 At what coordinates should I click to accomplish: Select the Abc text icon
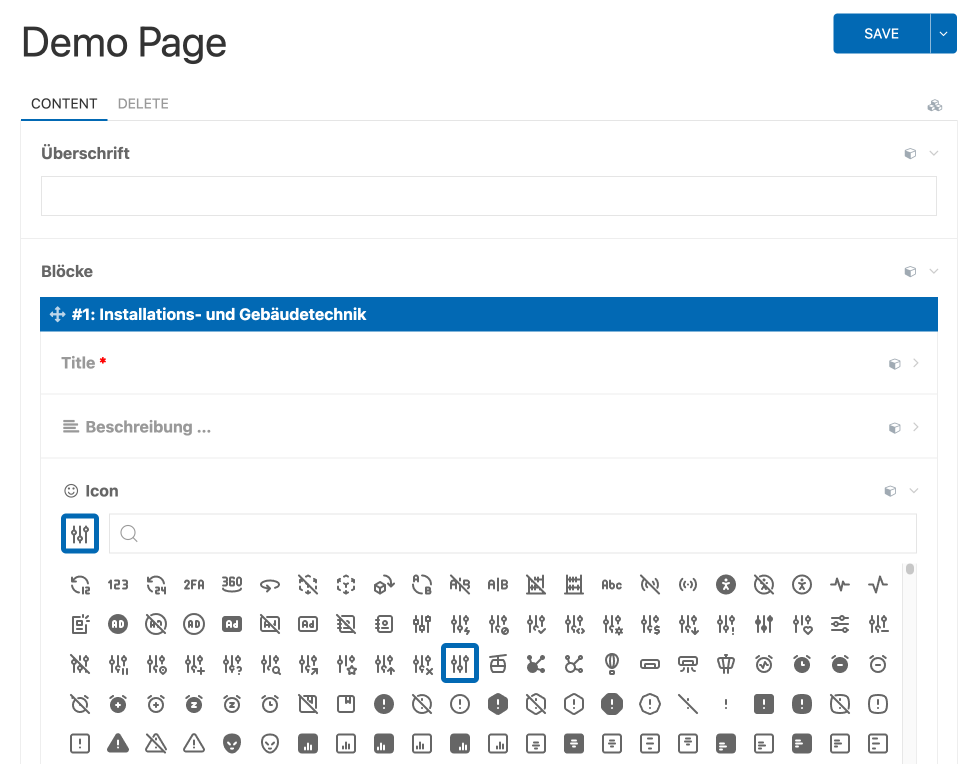click(612, 585)
